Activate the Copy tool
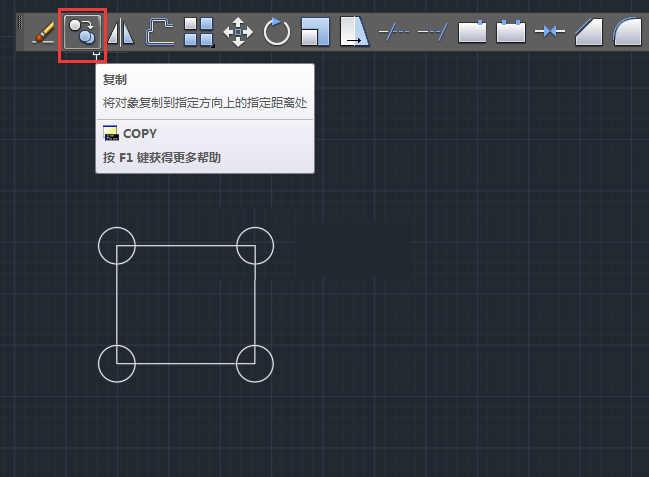The image size is (649, 477). [x=82, y=32]
